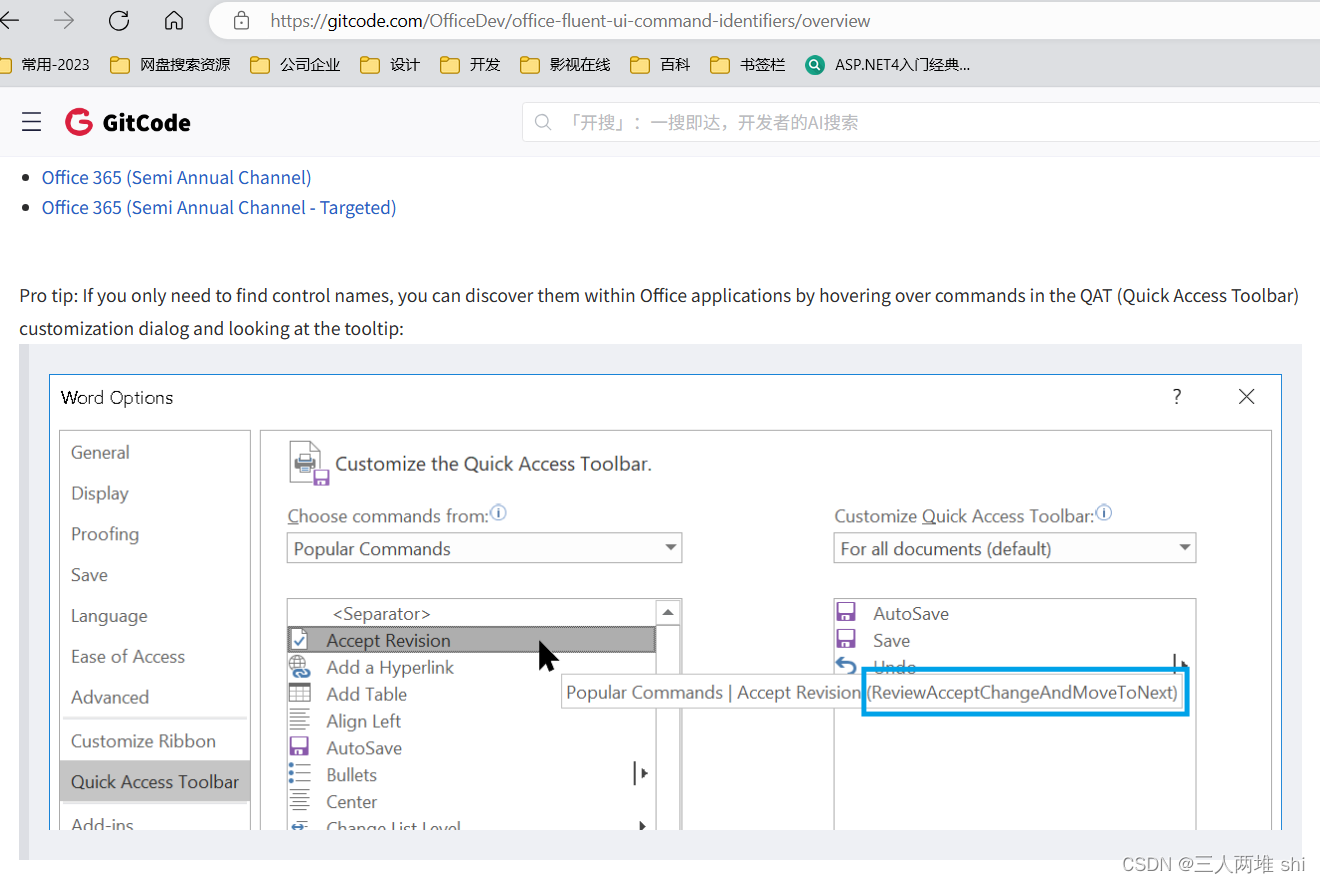This screenshot has width=1320, height=884.
Task: Open the 书签栏 bookmark folder
Action: 748,65
